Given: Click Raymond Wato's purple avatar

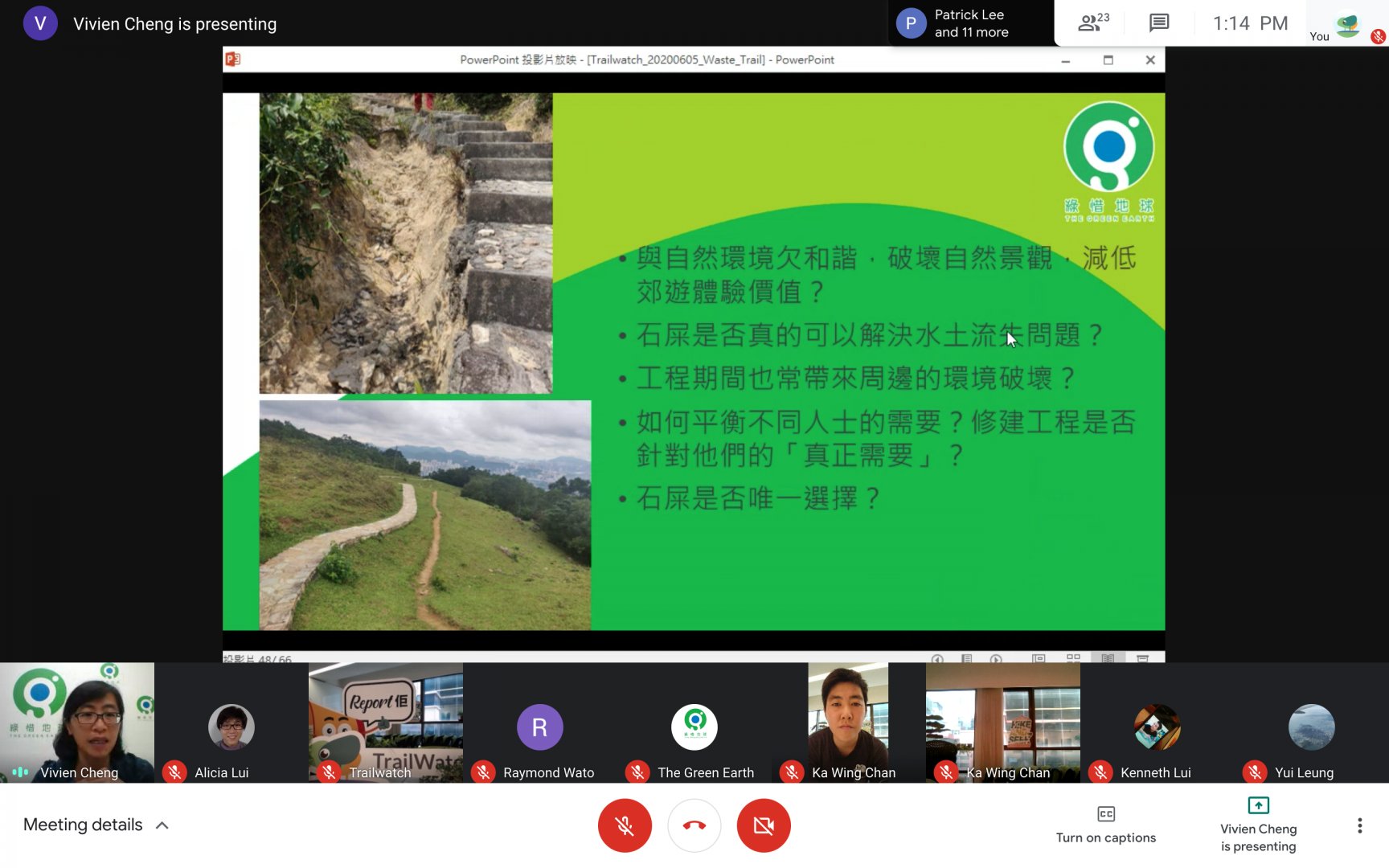Looking at the screenshot, I should tap(539, 727).
